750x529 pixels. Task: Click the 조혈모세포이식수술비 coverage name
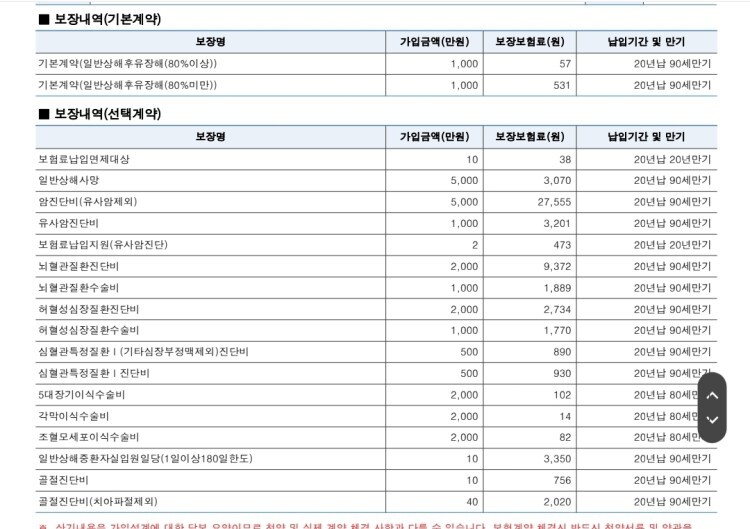pyautogui.click(x=88, y=437)
